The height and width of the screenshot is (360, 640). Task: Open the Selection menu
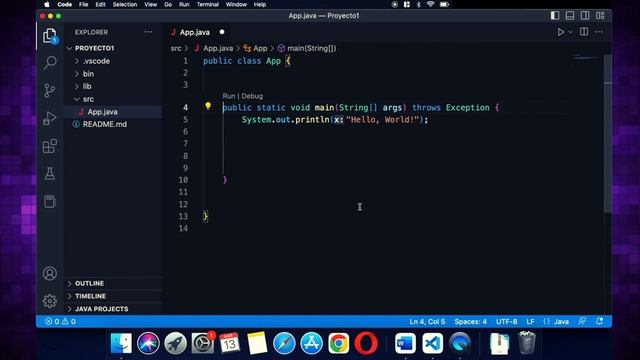tap(125, 4)
